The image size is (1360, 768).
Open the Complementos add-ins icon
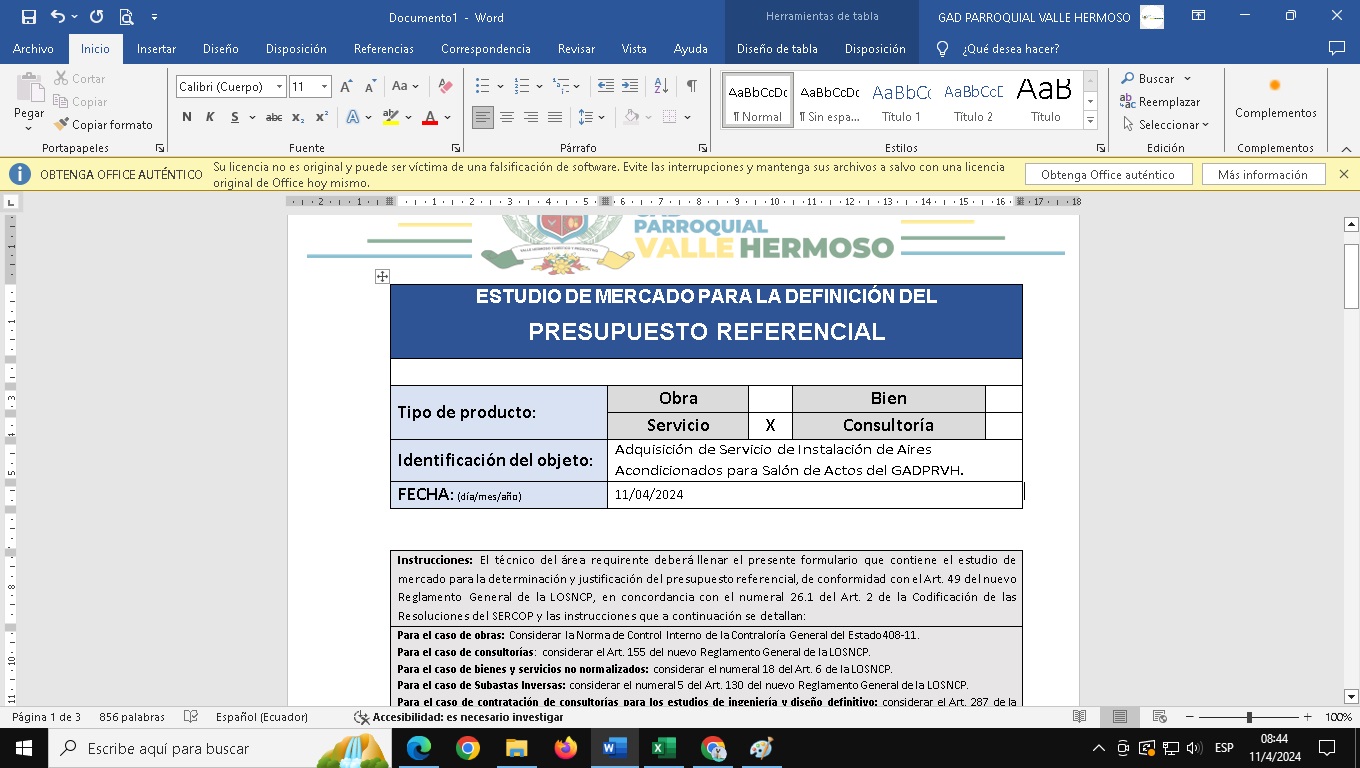(1275, 97)
